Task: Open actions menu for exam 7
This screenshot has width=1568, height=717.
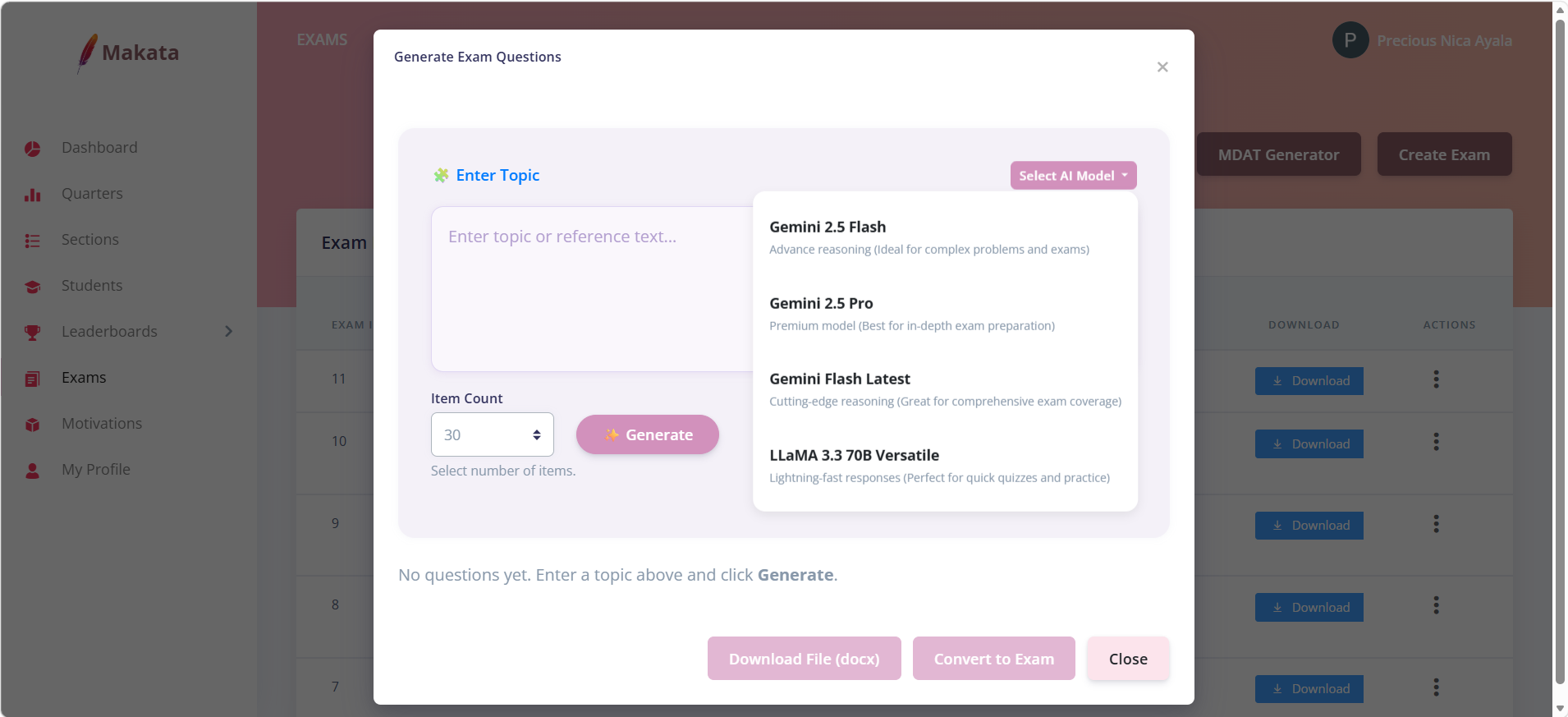Action: [1436, 687]
